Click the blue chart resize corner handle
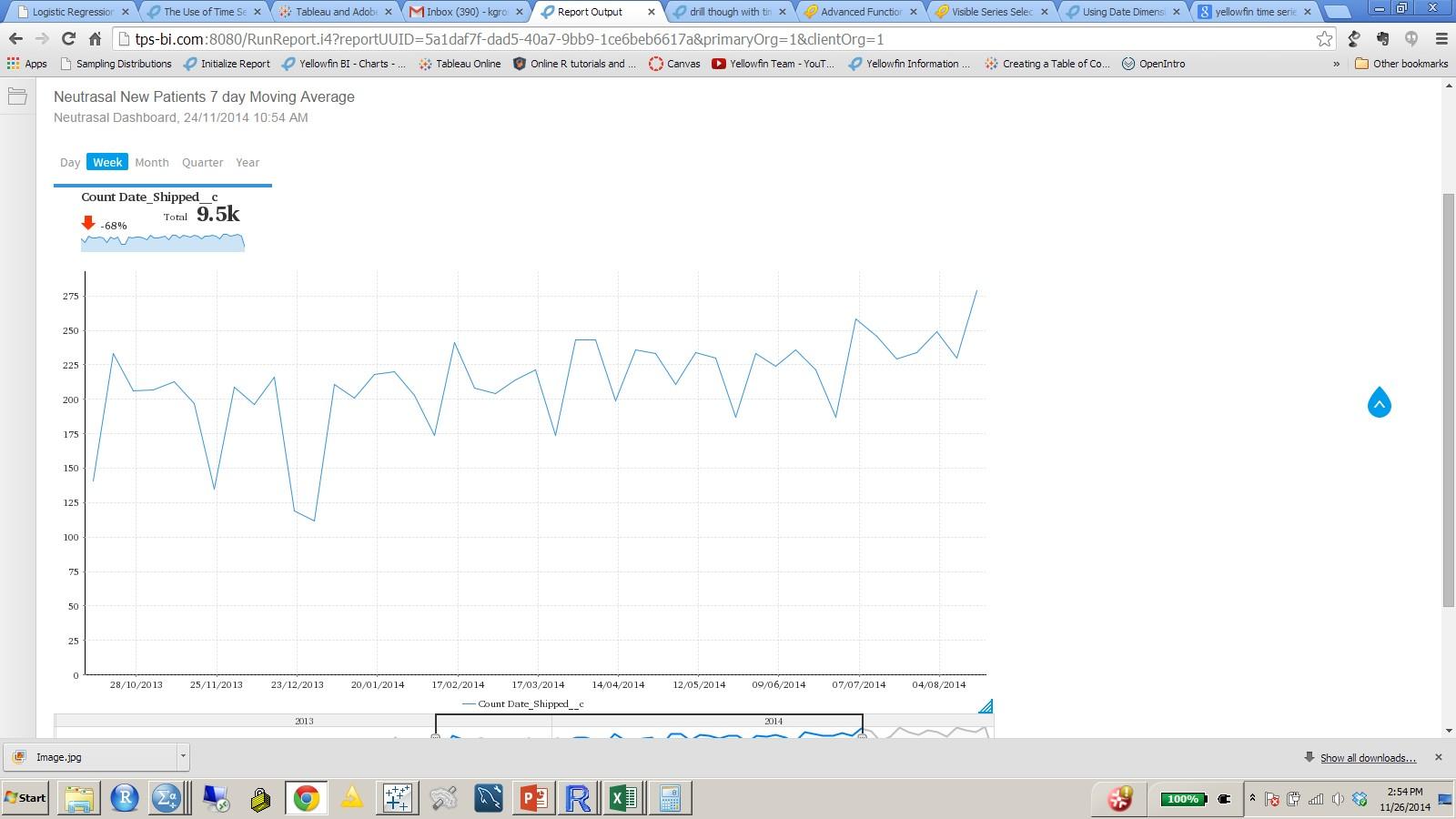The width and height of the screenshot is (1456, 819). tap(986, 705)
